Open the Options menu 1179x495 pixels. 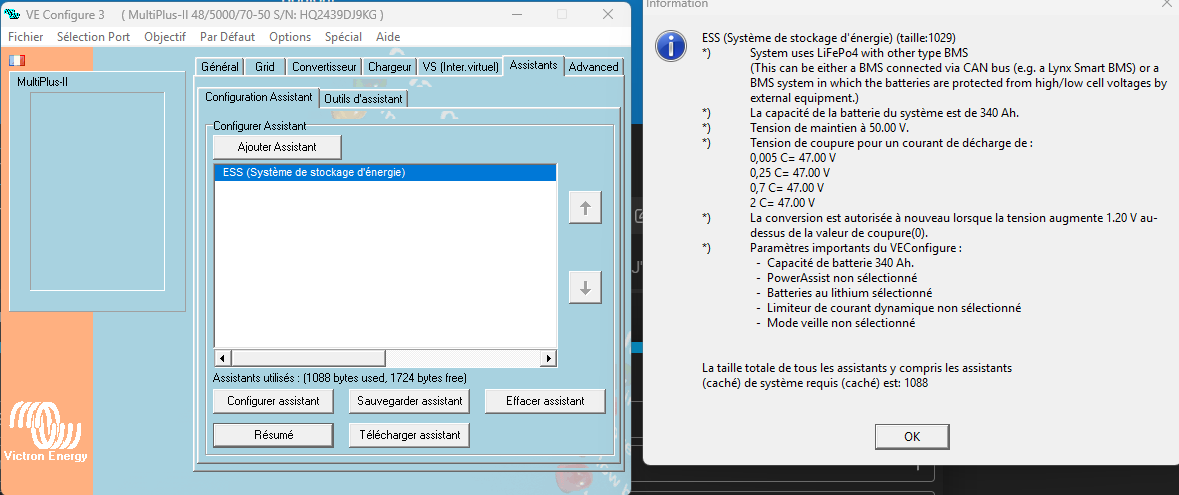289,37
